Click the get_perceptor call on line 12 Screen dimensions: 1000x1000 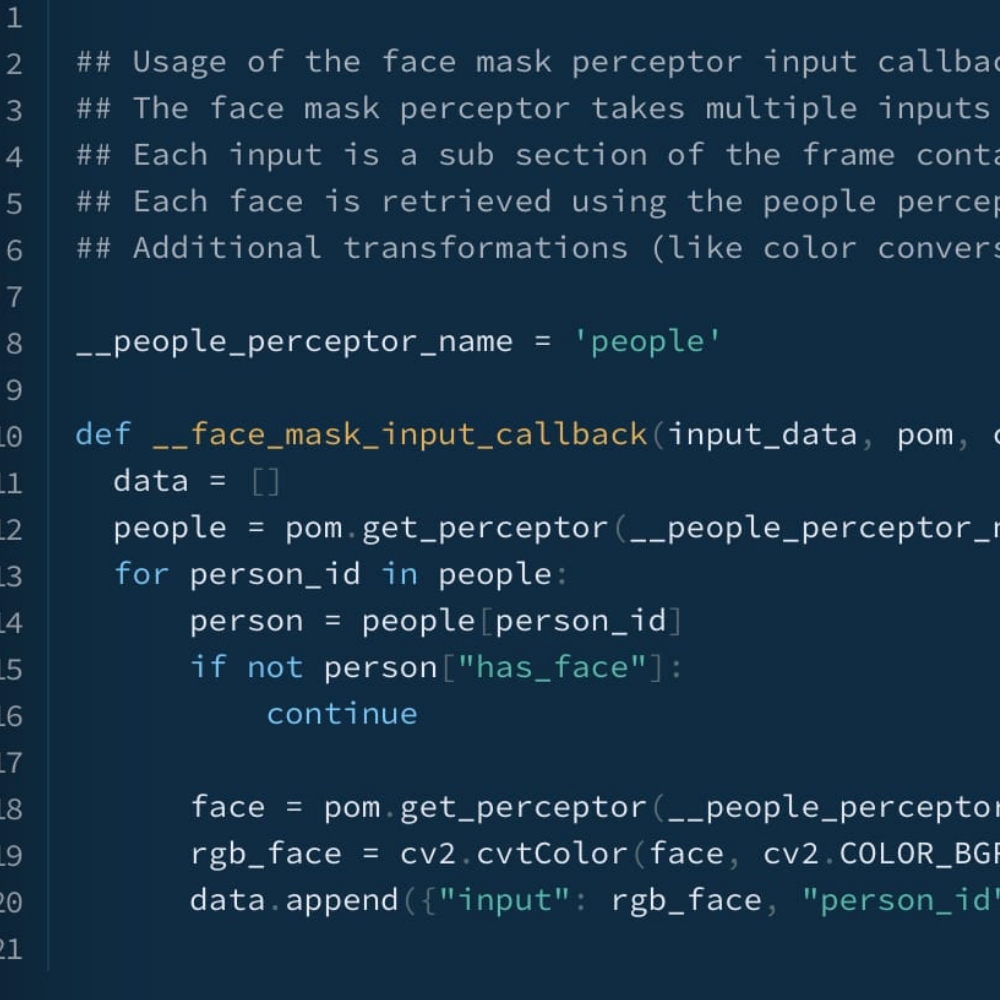[485, 529]
